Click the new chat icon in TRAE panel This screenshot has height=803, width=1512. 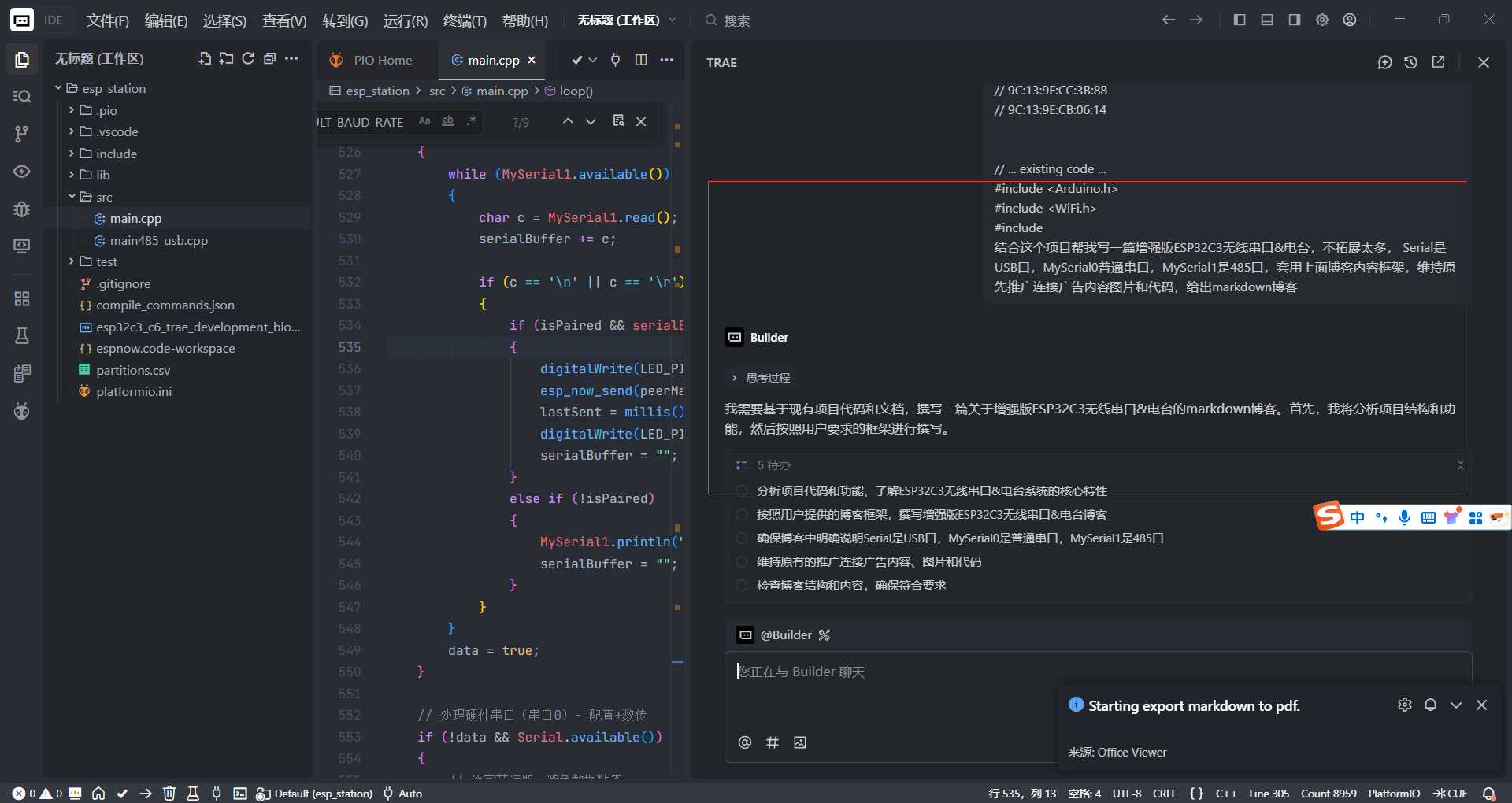(1384, 62)
